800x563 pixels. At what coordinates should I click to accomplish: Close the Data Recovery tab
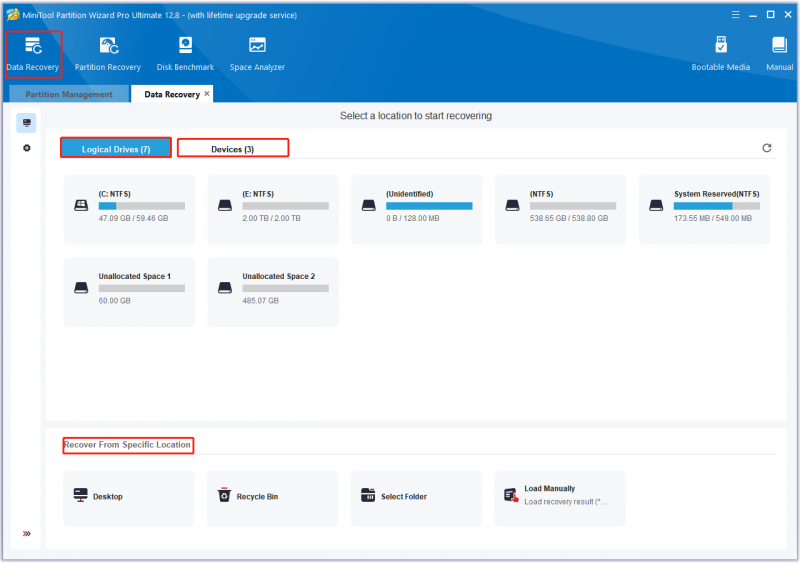(207, 93)
